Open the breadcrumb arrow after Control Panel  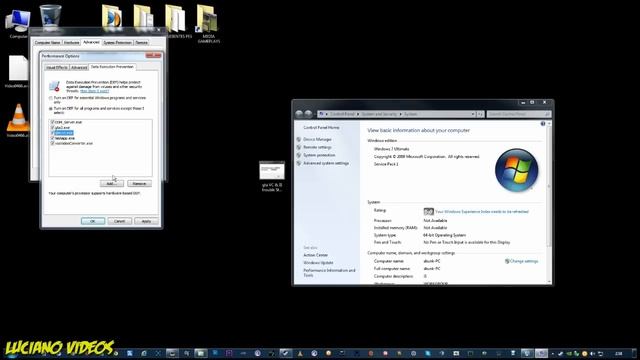[x=358, y=114]
